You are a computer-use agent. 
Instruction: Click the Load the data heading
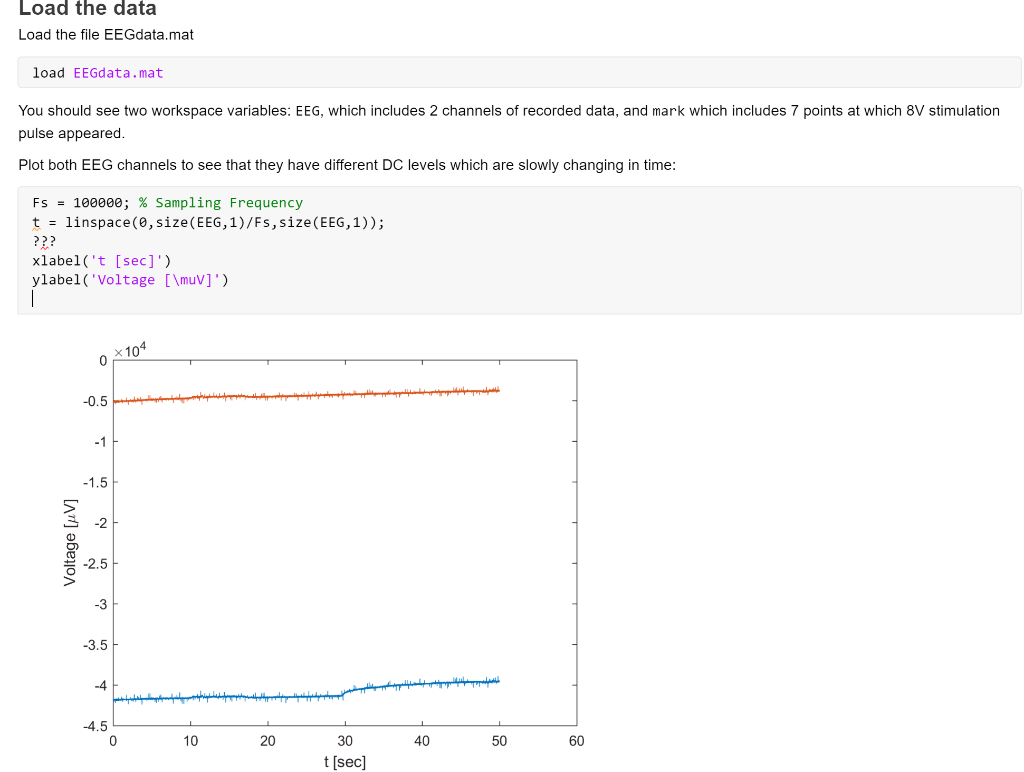coord(87,10)
